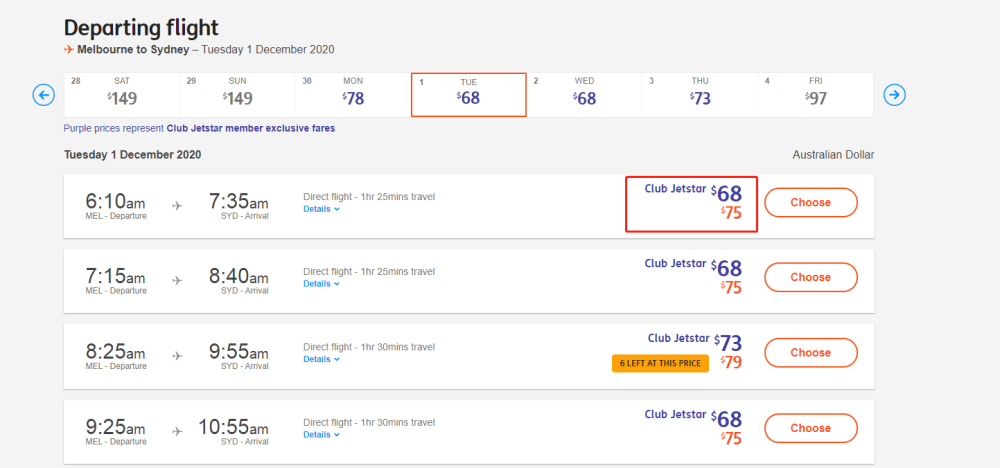Select Monday 30 $78 date tab
Viewport: 1000px width, 468px height.
[353, 94]
